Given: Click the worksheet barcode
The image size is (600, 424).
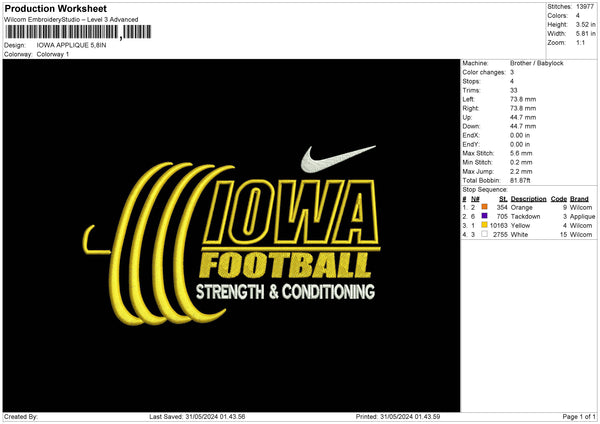Looking at the screenshot, I should 78,32.
